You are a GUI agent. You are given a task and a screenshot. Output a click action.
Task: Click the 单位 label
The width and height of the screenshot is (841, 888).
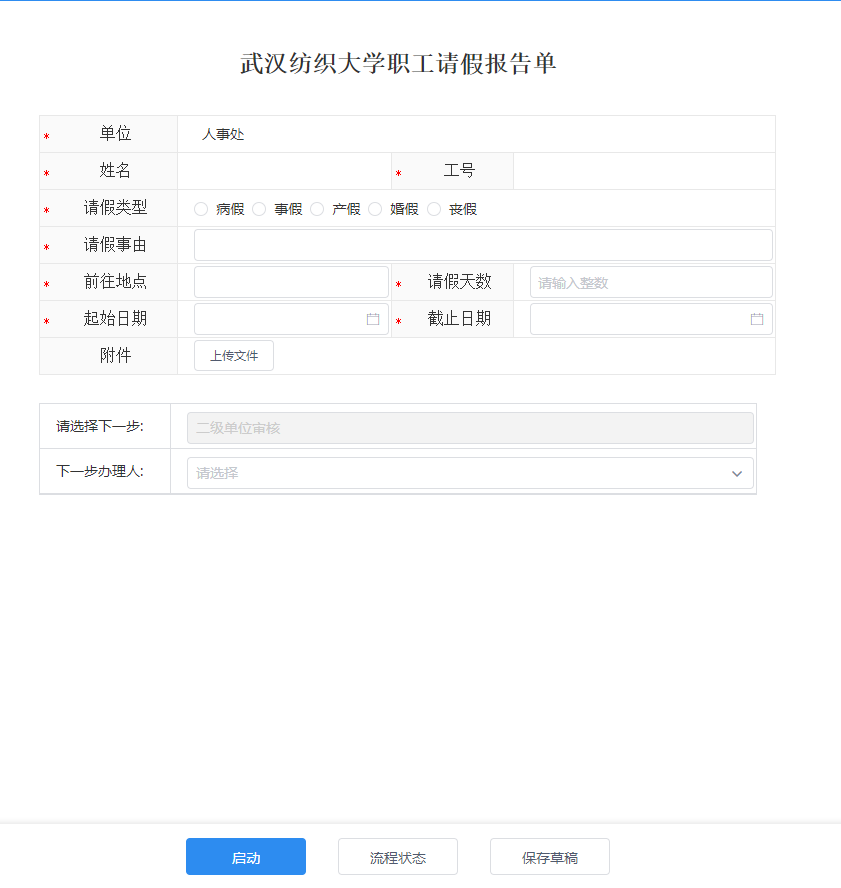115,134
